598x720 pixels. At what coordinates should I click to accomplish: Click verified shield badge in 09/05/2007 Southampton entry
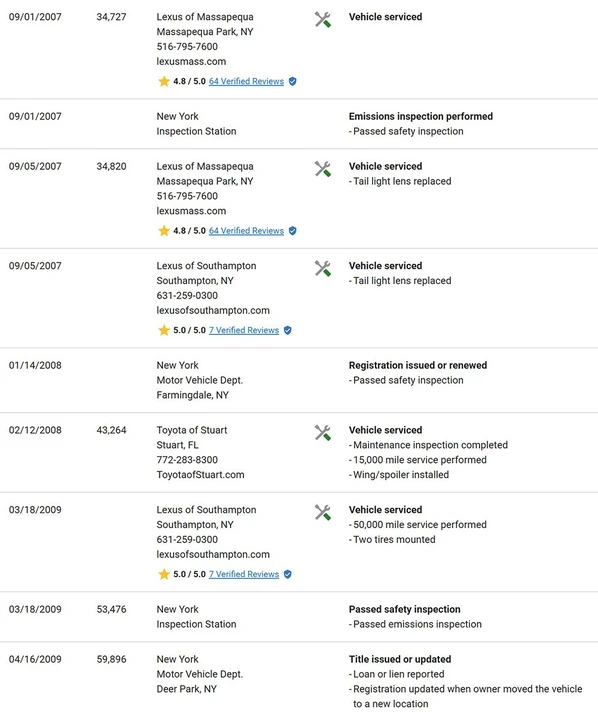pyautogui.click(x=288, y=330)
